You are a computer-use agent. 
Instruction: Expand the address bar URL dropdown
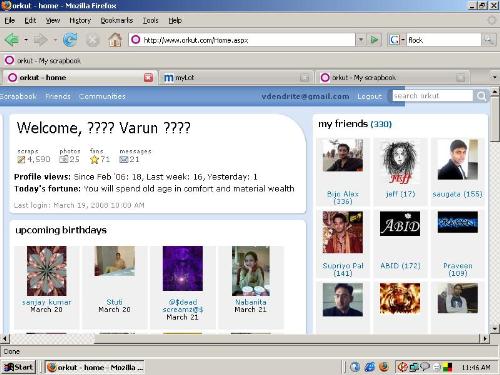361,40
